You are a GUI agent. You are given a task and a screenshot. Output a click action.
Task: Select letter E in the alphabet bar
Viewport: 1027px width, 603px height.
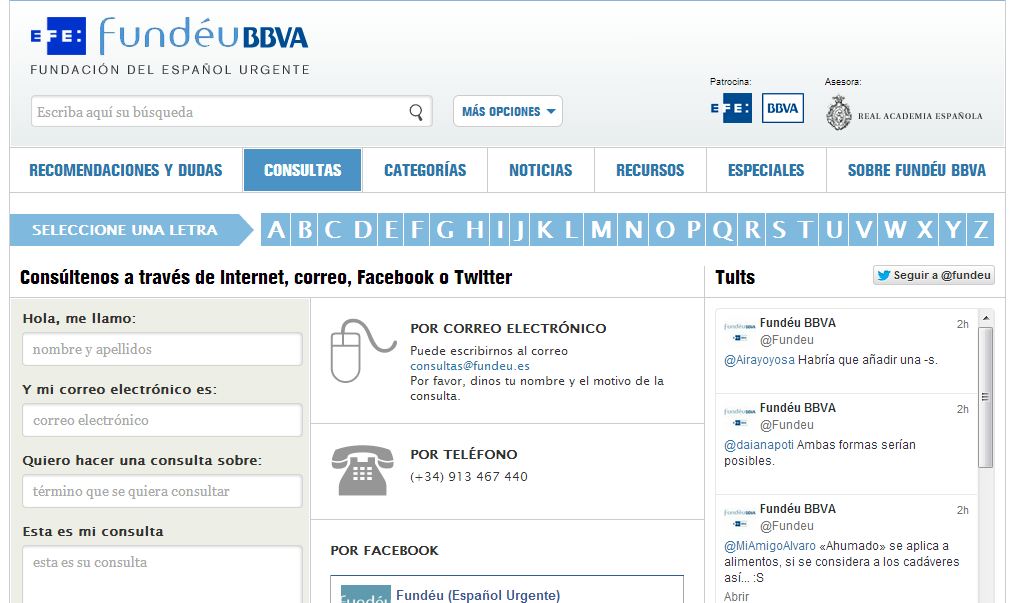pos(390,230)
